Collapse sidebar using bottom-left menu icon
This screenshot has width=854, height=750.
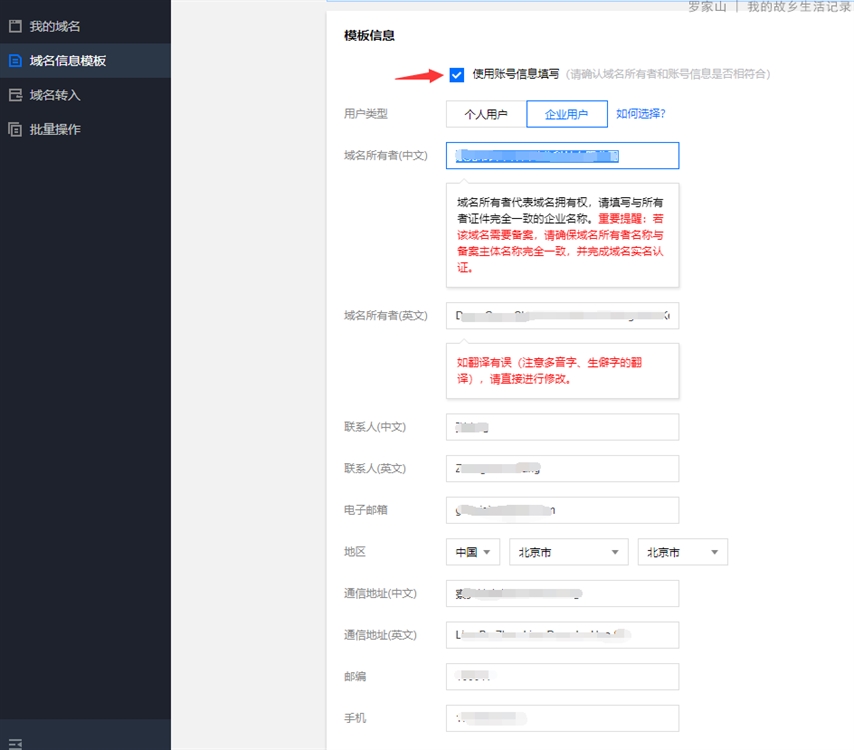click(15, 743)
